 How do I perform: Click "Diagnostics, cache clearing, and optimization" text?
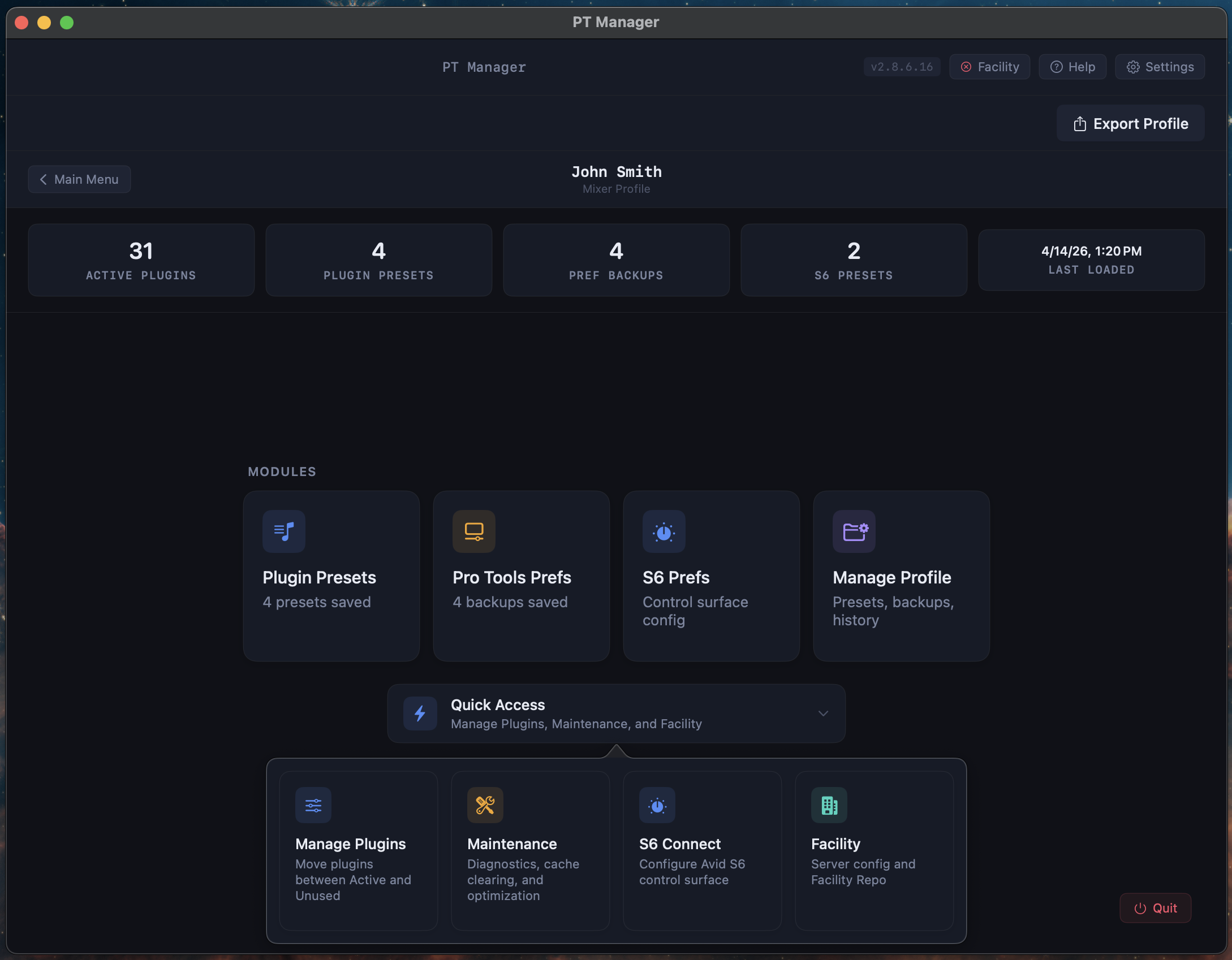(523, 880)
